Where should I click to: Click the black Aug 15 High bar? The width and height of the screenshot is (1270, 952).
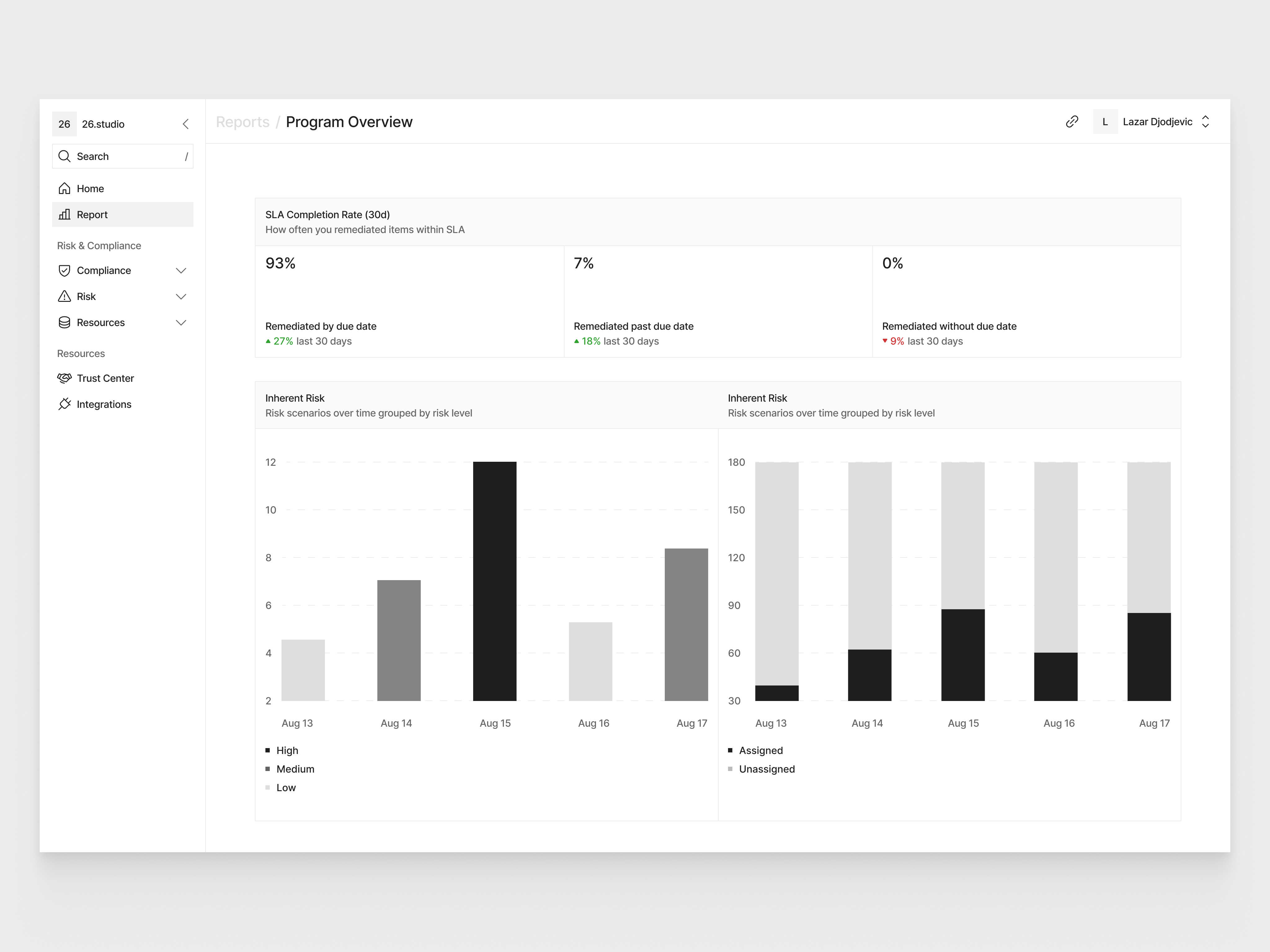pyautogui.click(x=494, y=581)
